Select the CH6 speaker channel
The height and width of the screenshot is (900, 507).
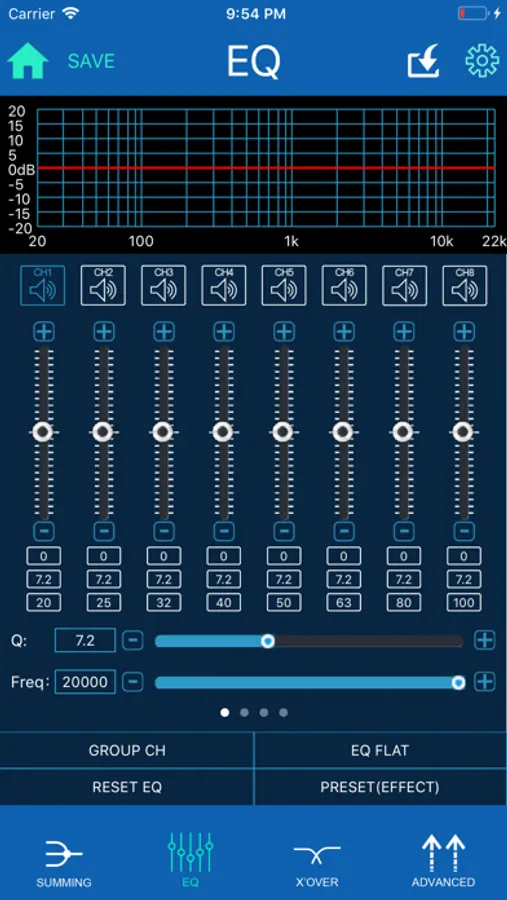pyautogui.click(x=344, y=285)
